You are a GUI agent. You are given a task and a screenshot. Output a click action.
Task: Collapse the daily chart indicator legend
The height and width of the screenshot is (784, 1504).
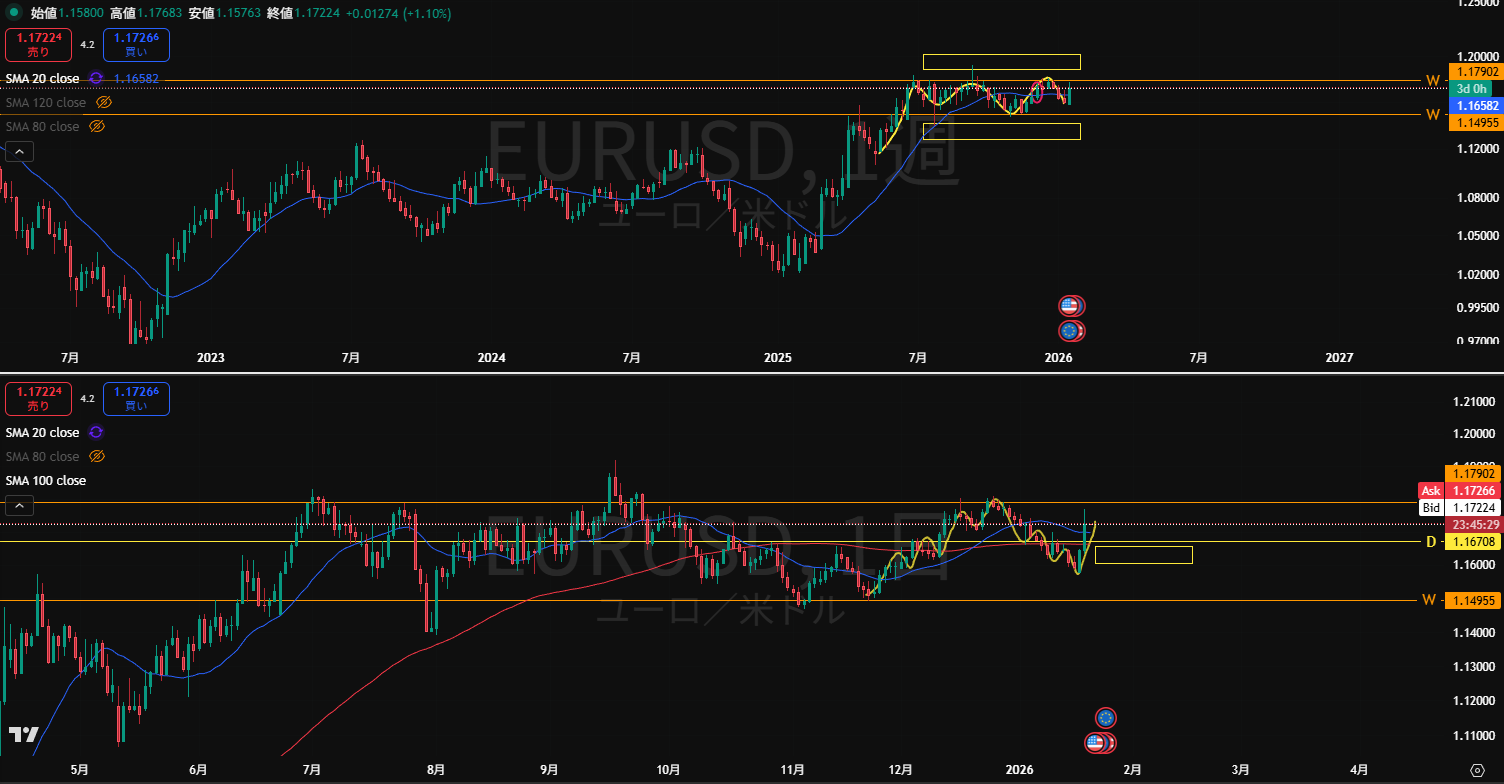pyautogui.click(x=18, y=505)
